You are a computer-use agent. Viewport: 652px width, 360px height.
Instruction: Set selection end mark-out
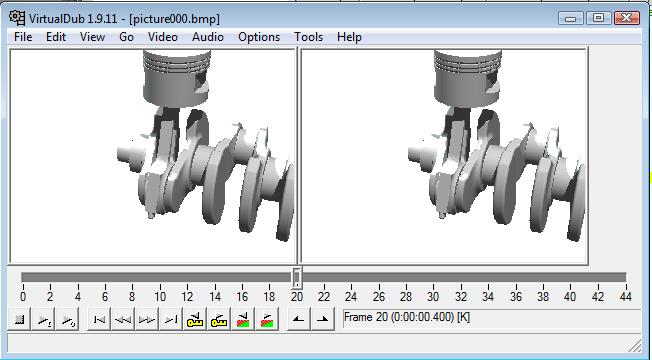323,320
